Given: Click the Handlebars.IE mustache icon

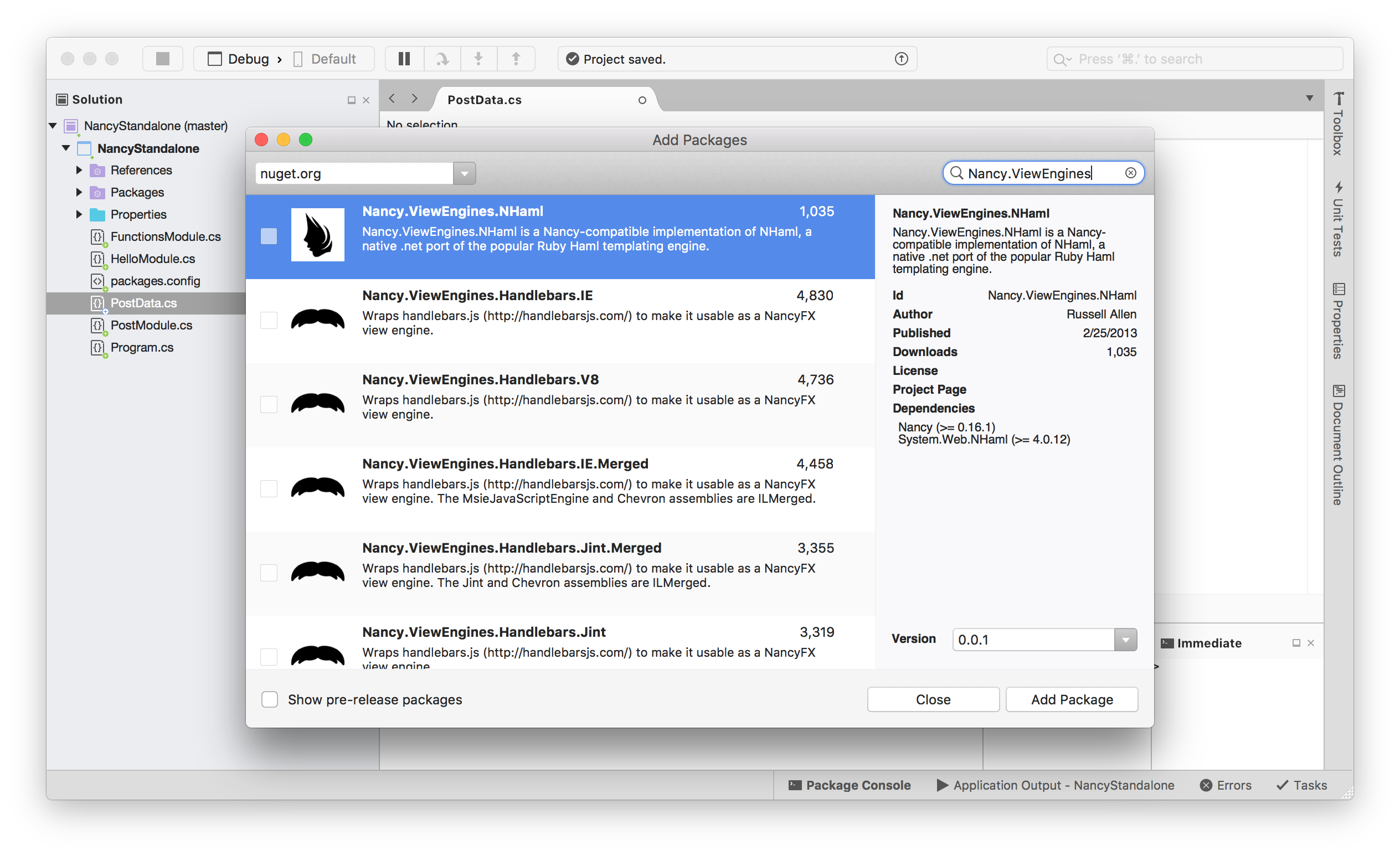Looking at the screenshot, I should (x=318, y=320).
